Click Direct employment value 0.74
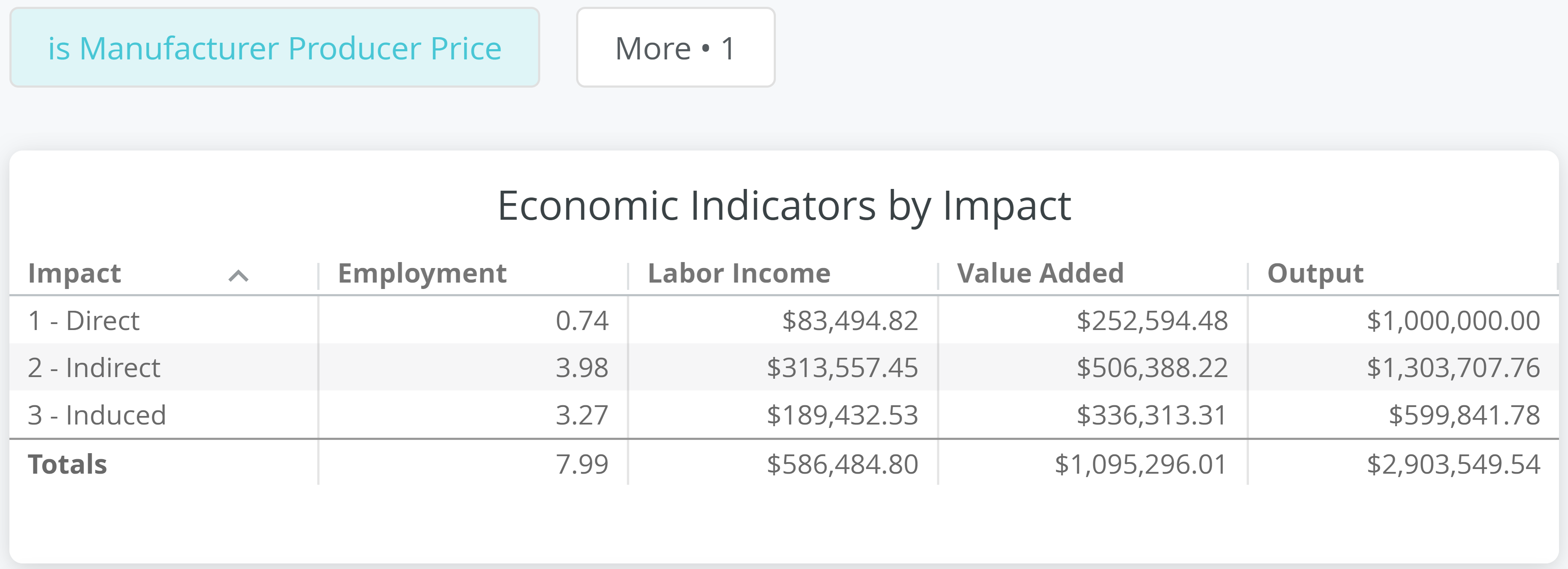Image resolution: width=1568 pixels, height=569 pixels. coord(581,321)
